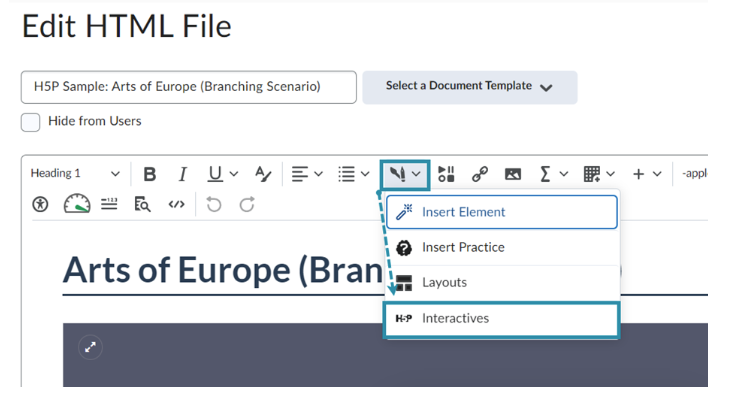Click the Arts of Europe heading text
This screenshot has height=399, width=732.
tap(223, 271)
